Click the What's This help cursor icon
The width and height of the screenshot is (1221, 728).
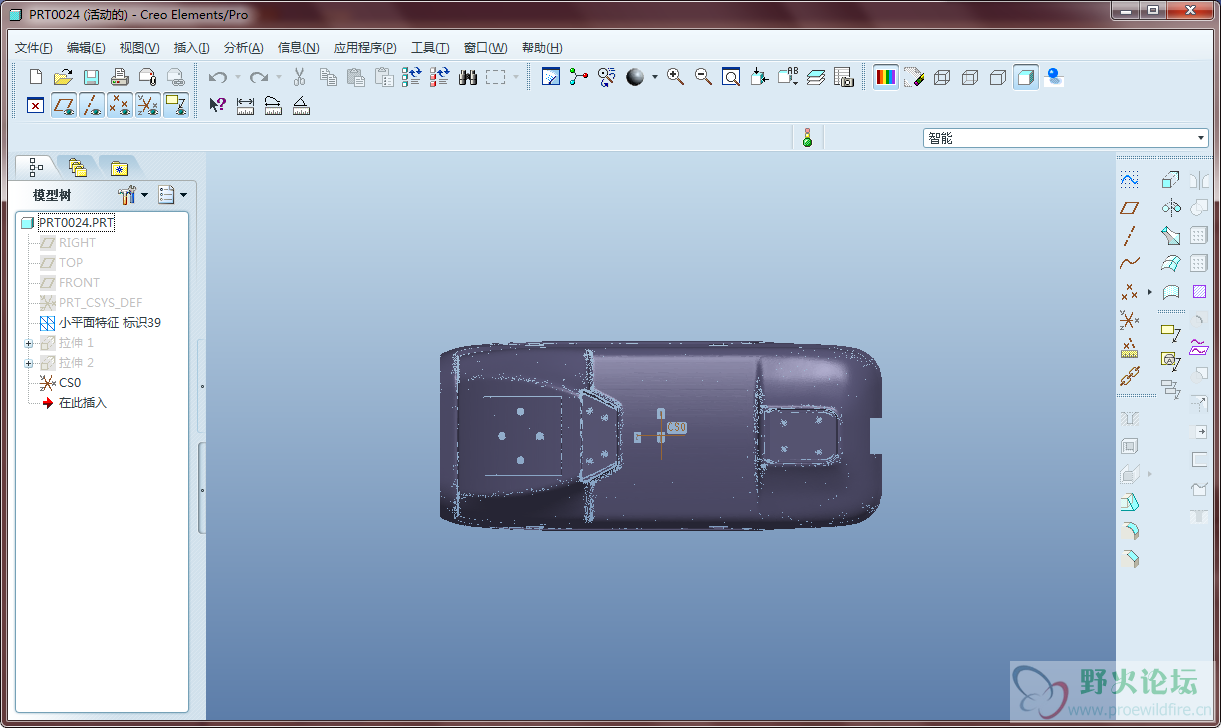[x=218, y=105]
